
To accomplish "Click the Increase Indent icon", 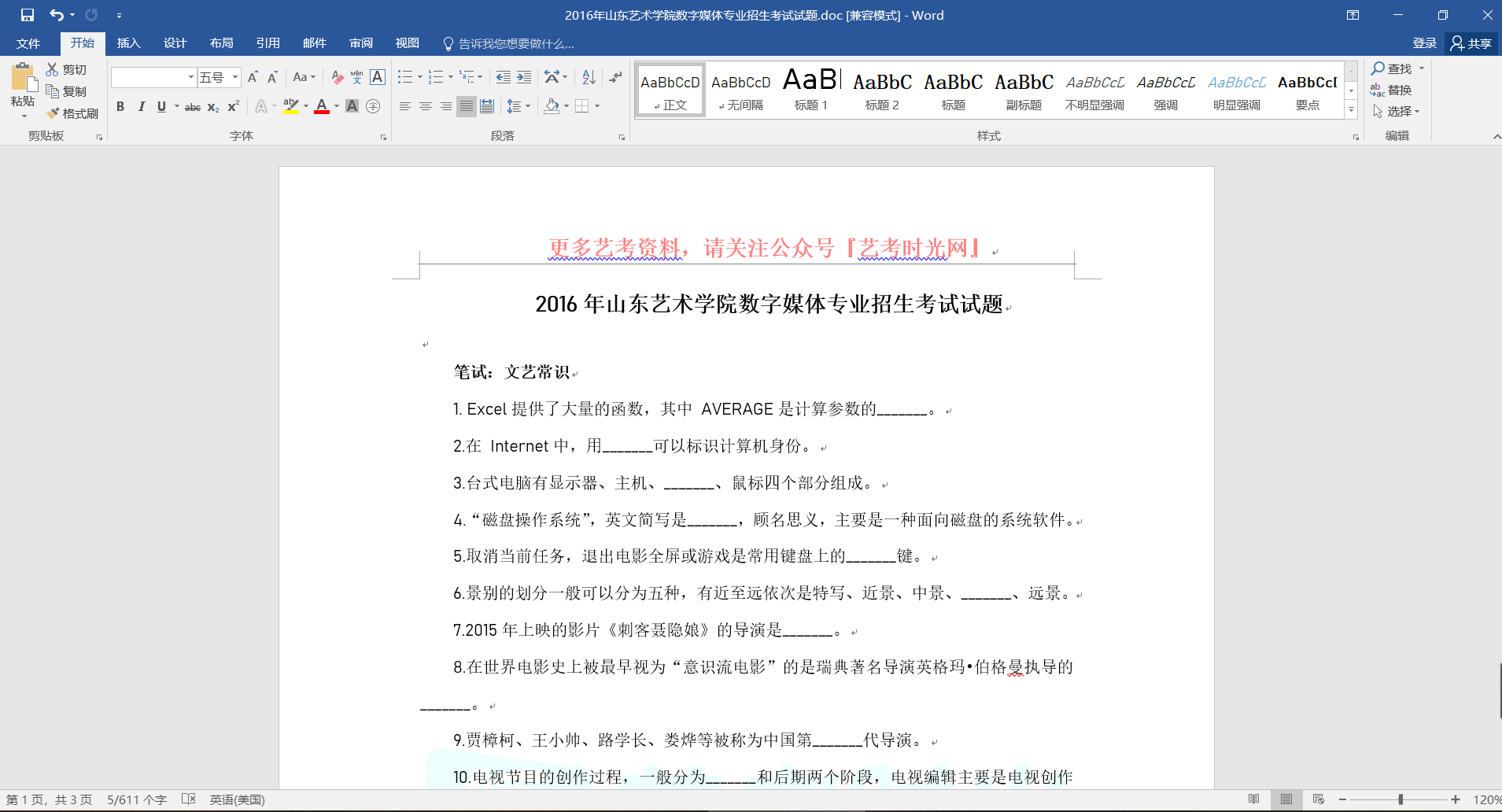I will [x=524, y=77].
